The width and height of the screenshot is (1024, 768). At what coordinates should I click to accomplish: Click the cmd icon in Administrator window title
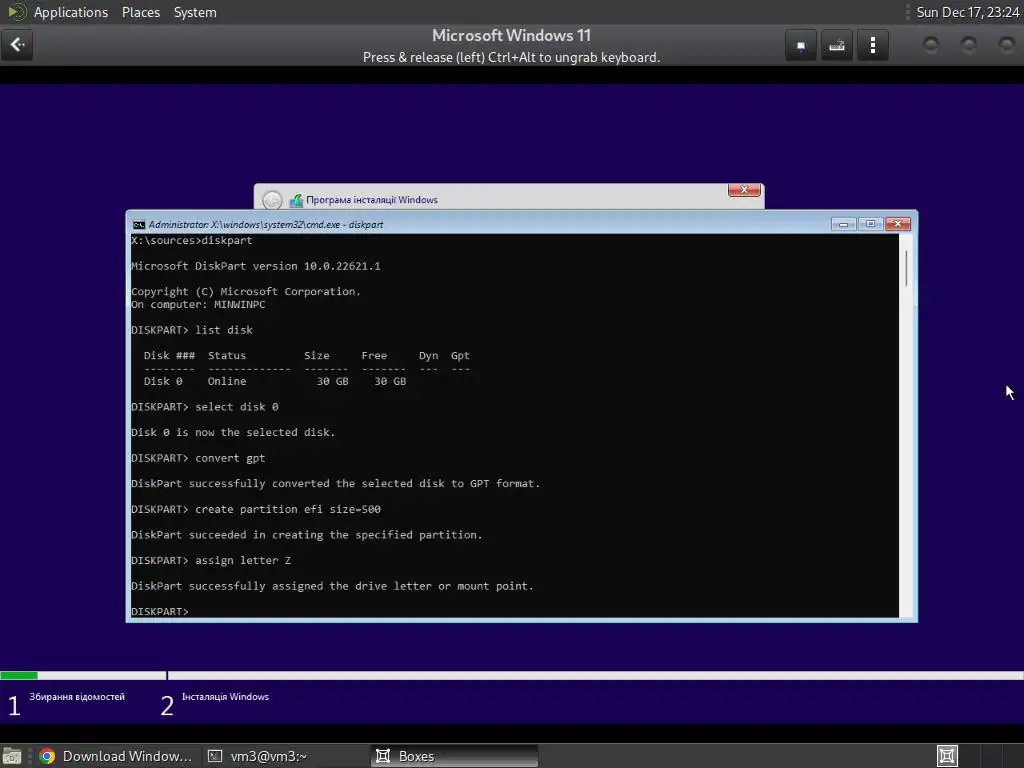[x=138, y=225]
